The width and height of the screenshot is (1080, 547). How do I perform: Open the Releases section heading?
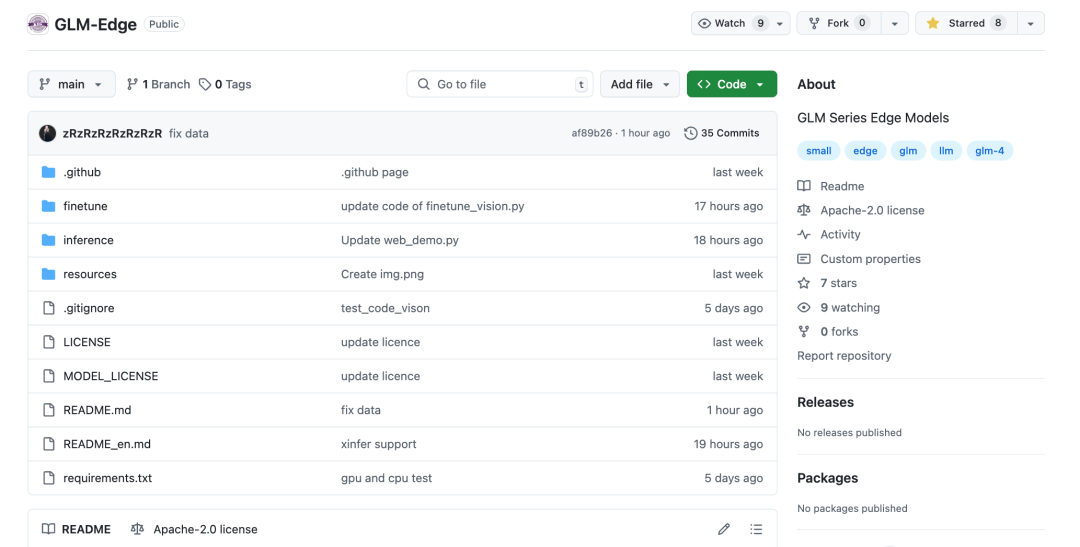825,402
